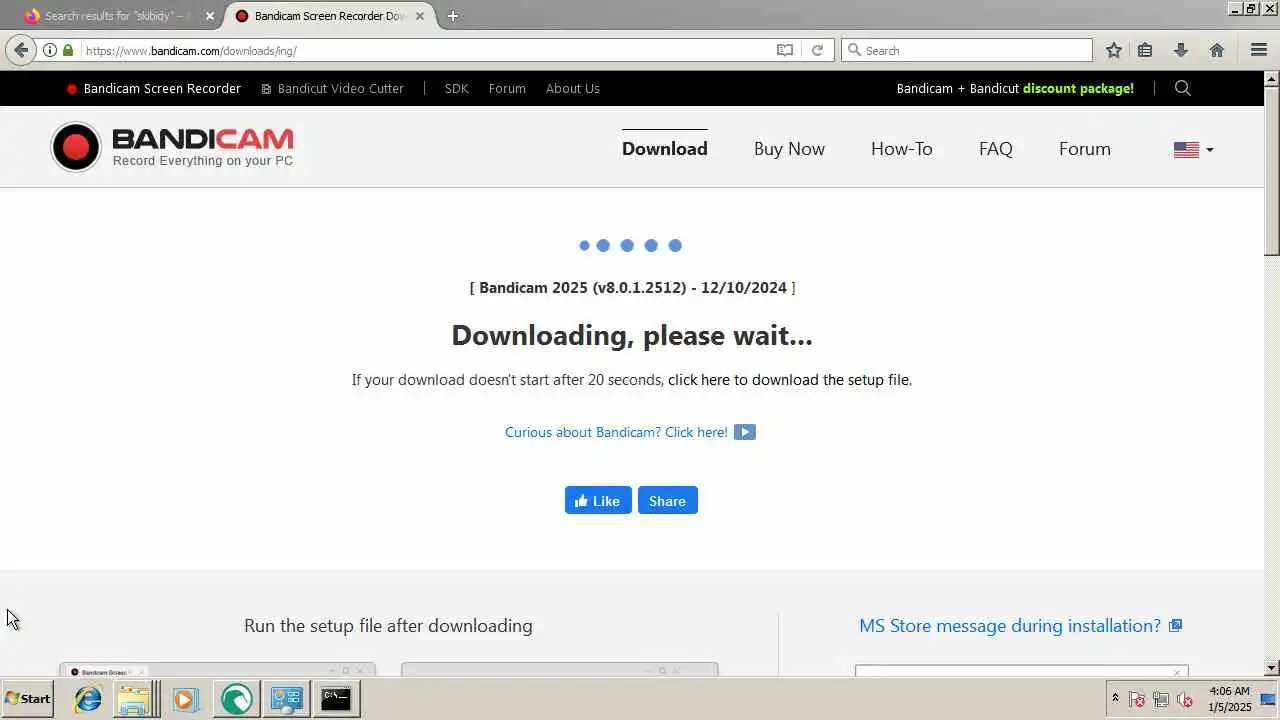Show bookmarks list icon in toolbar
Viewport: 1280px width, 720px height.
[x=1145, y=50]
